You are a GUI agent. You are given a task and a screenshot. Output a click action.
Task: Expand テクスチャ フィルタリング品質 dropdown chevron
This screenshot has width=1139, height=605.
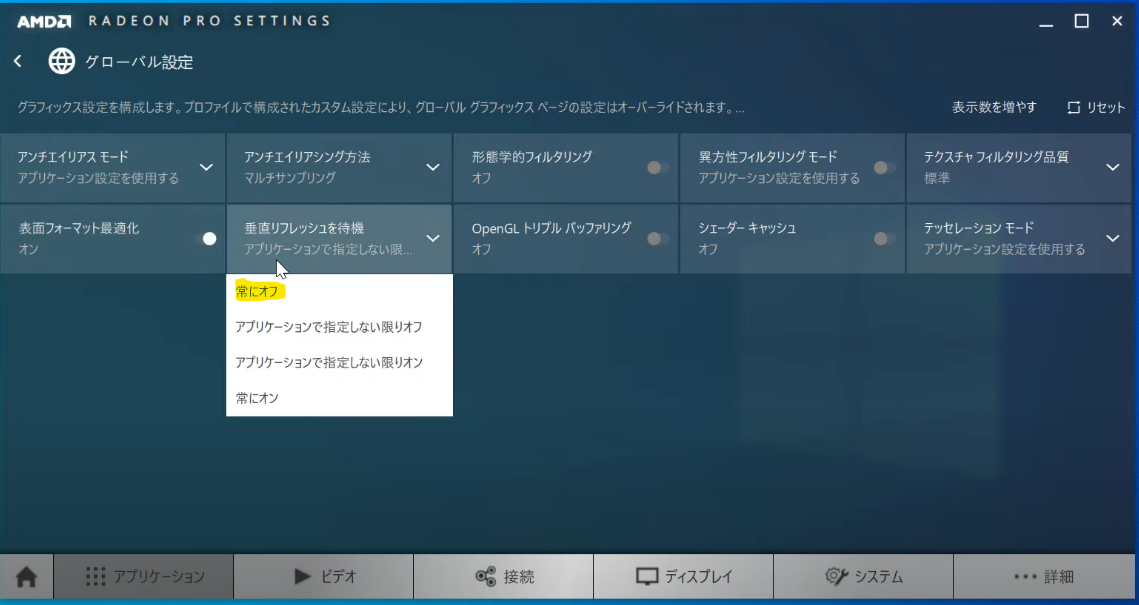pyautogui.click(x=1113, y=168)
